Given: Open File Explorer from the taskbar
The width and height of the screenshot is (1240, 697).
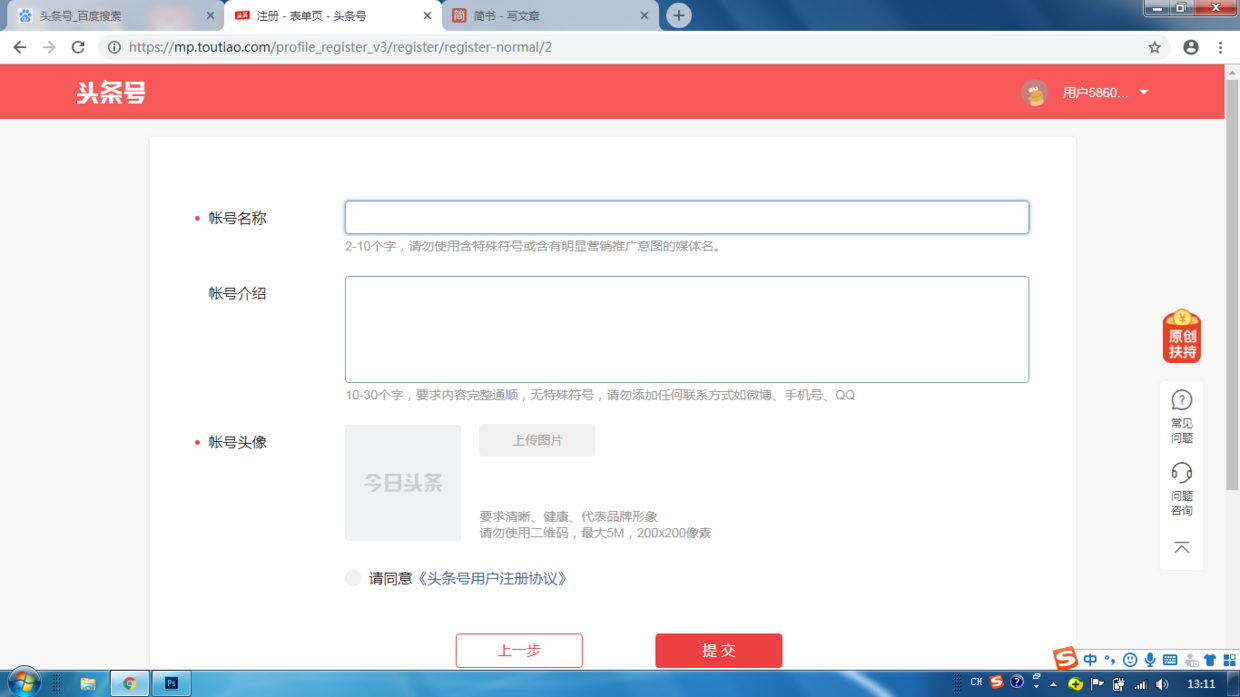Looking at the screenshot, I should click(x=88, y=684).
